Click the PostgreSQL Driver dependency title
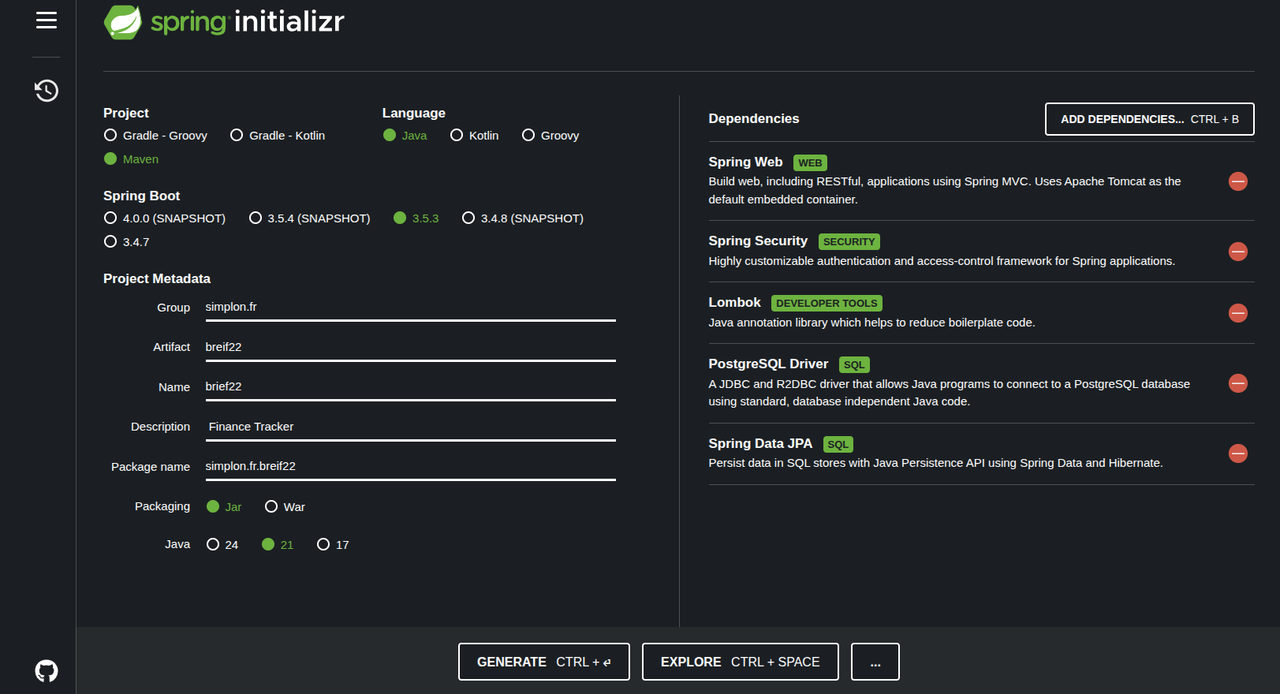The image size is (1280, 694). tap(768, 364)
